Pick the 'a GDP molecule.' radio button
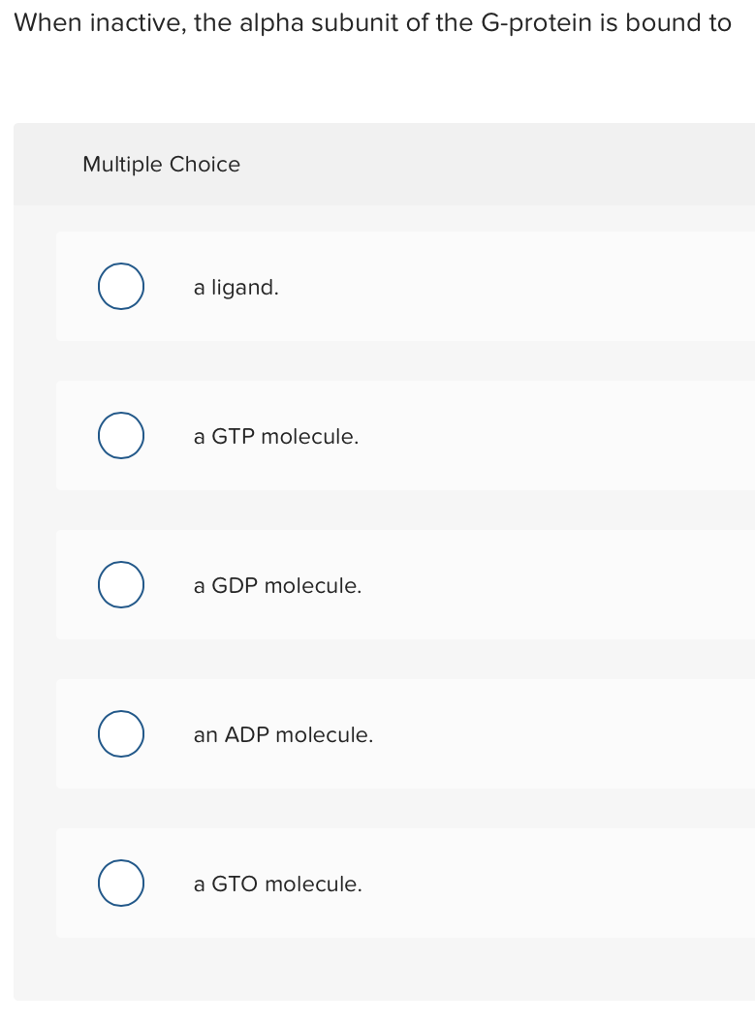The height and width of the screenshot is (1024, 755). coord(120,586)
